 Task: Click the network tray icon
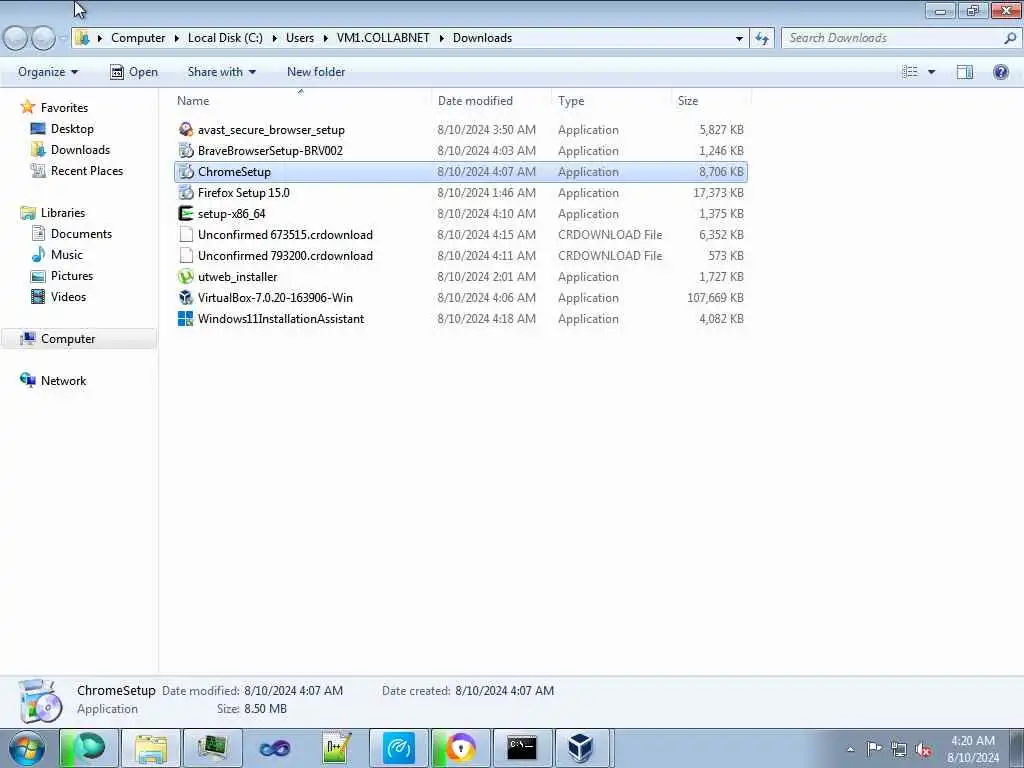tap(899, 749)
